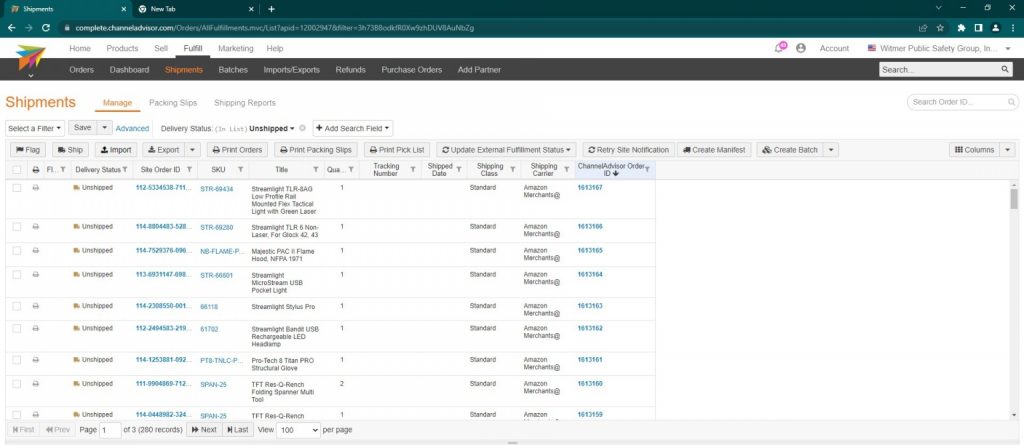Click the Shipping Carrier filter funnel
The height and width of the screenshot is (445, 1024).
click(x=566, y=170)
